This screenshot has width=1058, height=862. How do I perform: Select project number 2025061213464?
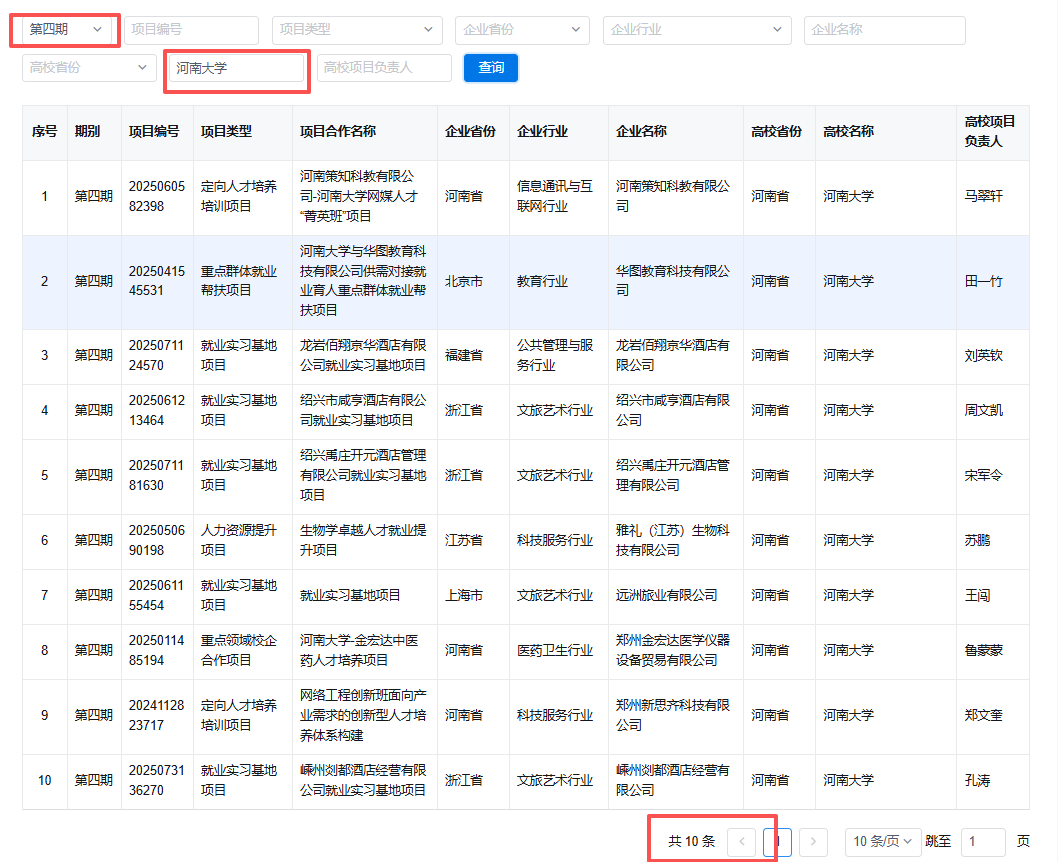157,410
